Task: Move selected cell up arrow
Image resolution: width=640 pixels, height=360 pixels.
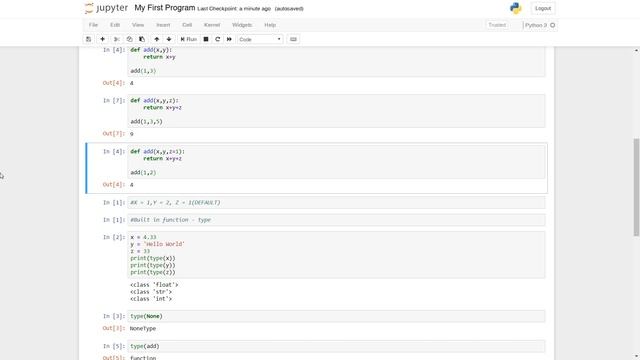Action: pyautogui.click(x=157, y=39)
